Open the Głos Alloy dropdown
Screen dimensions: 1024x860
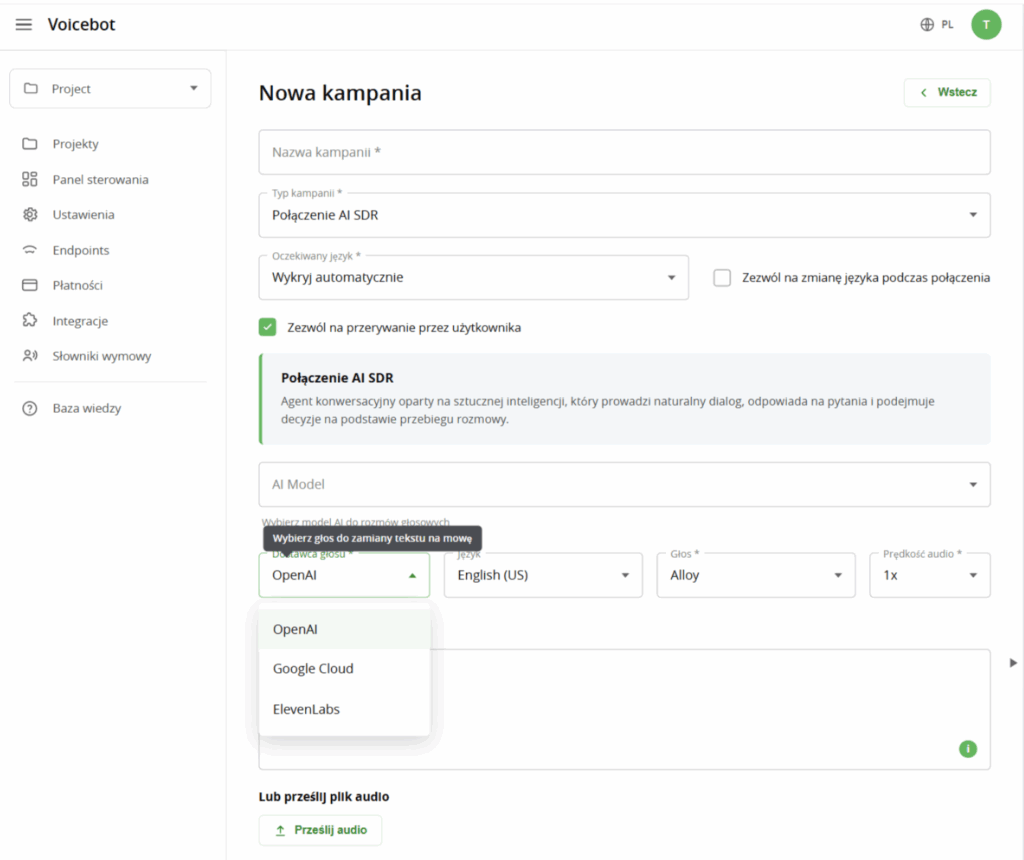756,575
